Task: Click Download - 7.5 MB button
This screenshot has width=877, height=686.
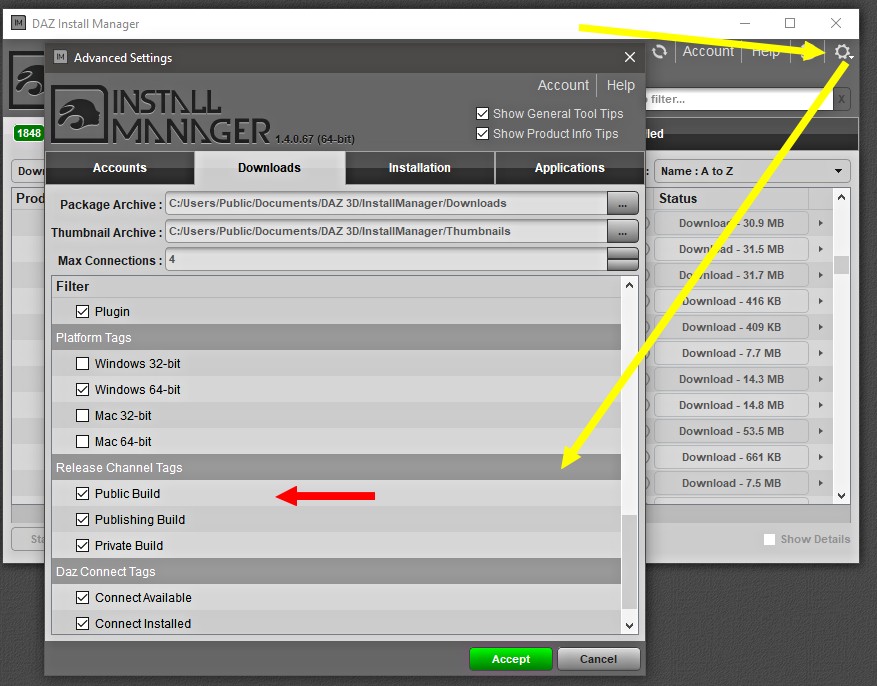Action: click(731, 483)
